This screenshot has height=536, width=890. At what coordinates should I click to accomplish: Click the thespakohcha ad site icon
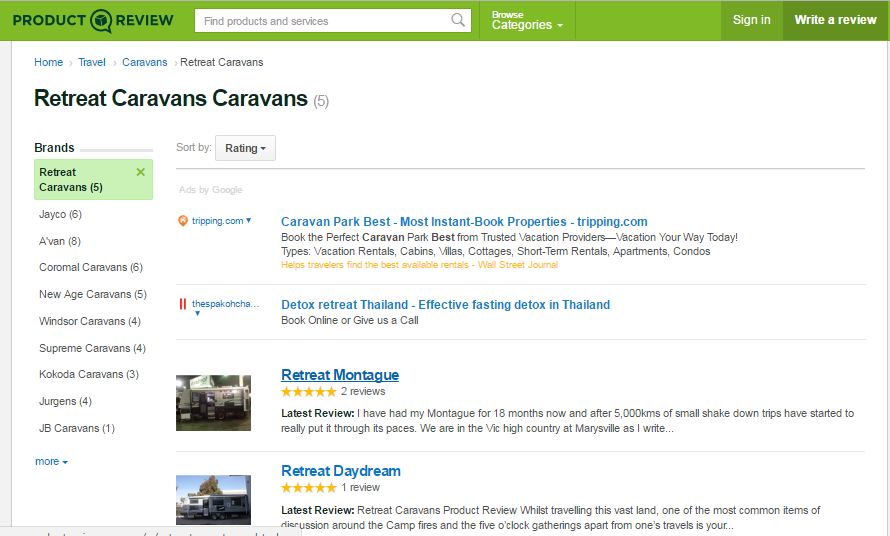(x=183, y=304)
